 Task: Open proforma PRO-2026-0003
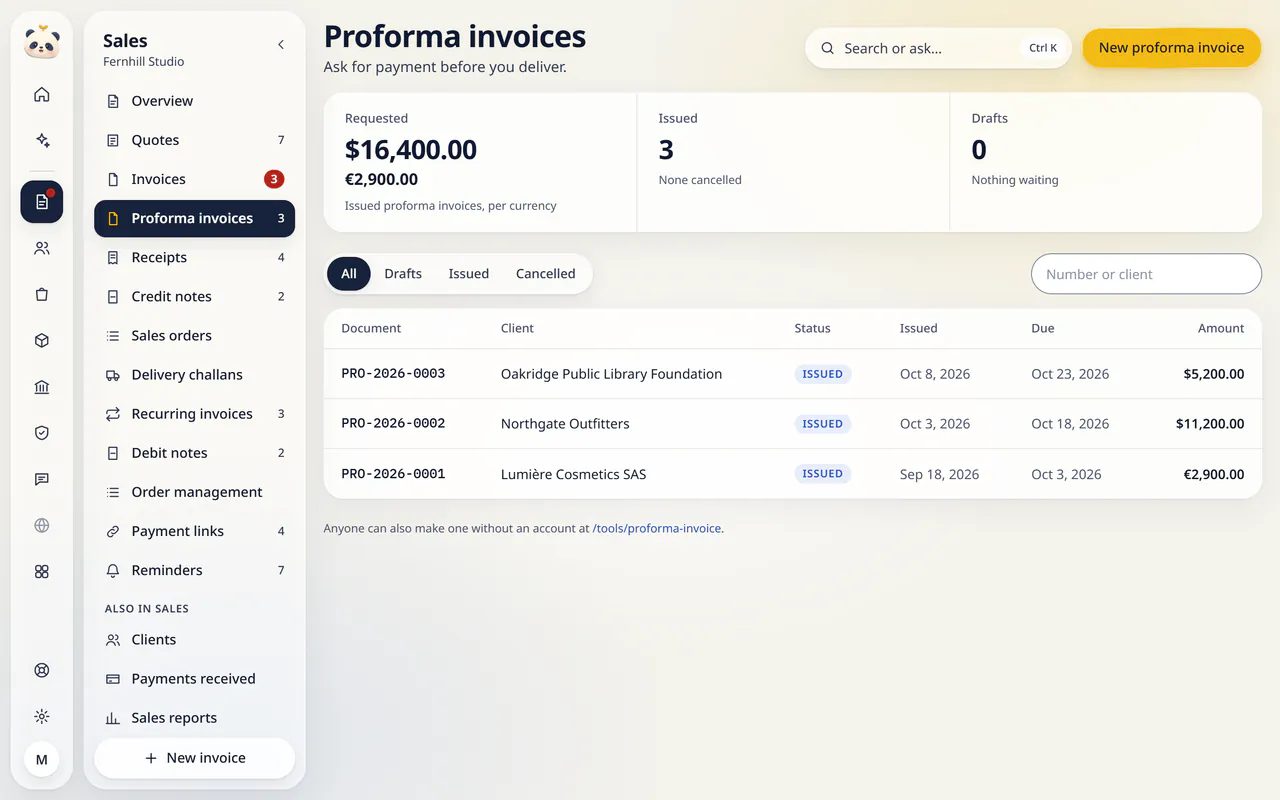tap(393, 374)
